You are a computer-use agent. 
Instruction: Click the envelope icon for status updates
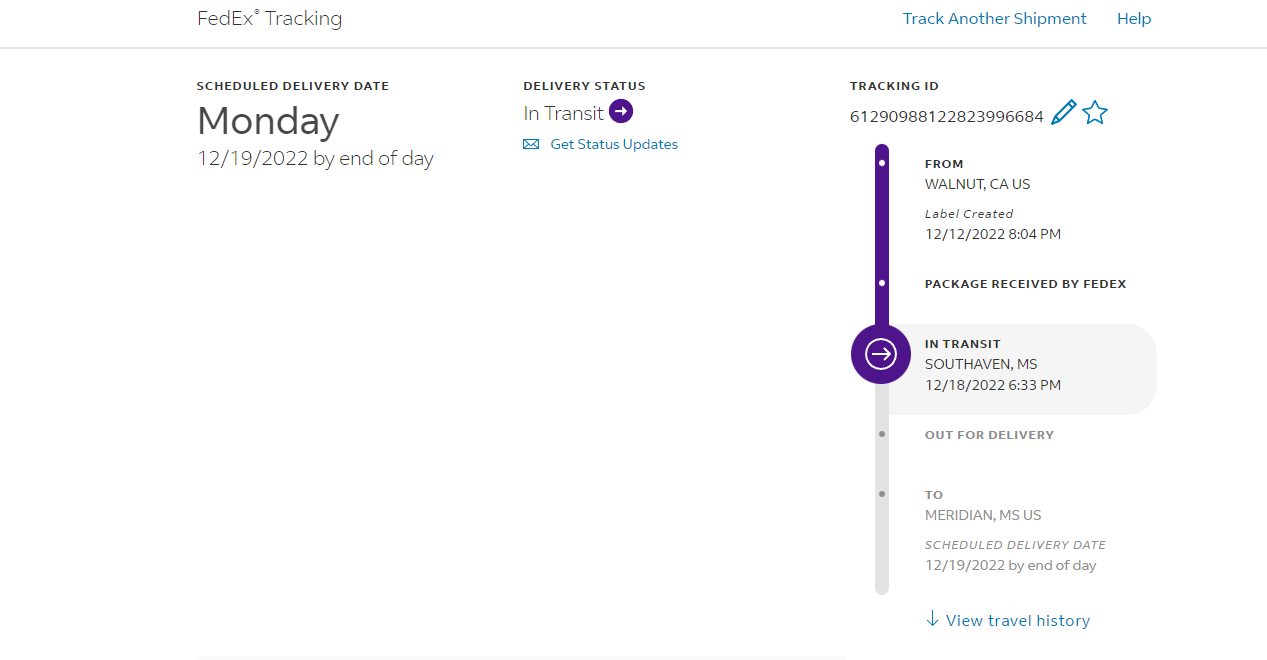coord(531,145)
